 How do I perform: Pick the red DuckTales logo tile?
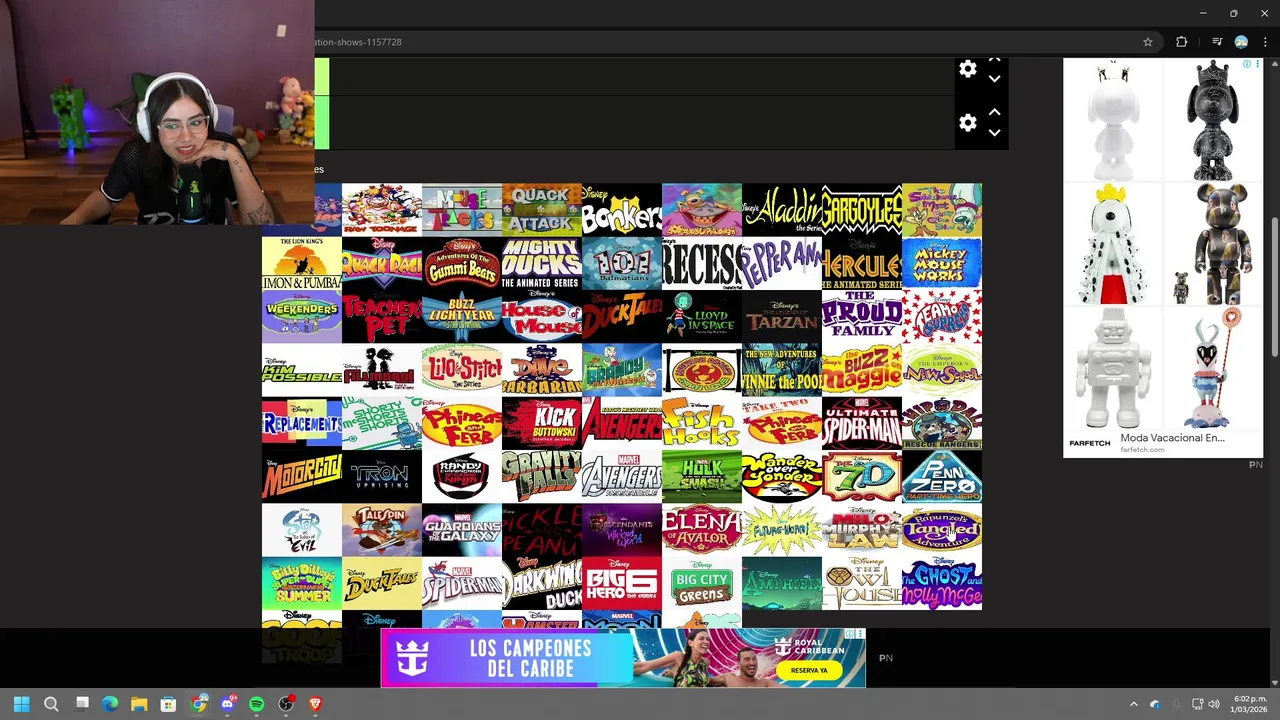(621, 317)
